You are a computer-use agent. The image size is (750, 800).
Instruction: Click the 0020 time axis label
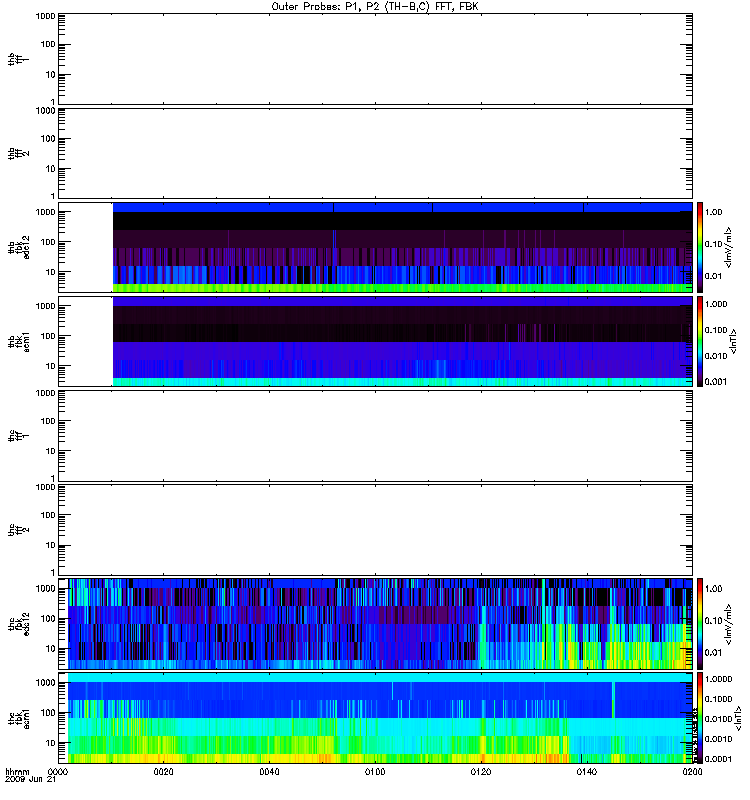pos(164,773)
